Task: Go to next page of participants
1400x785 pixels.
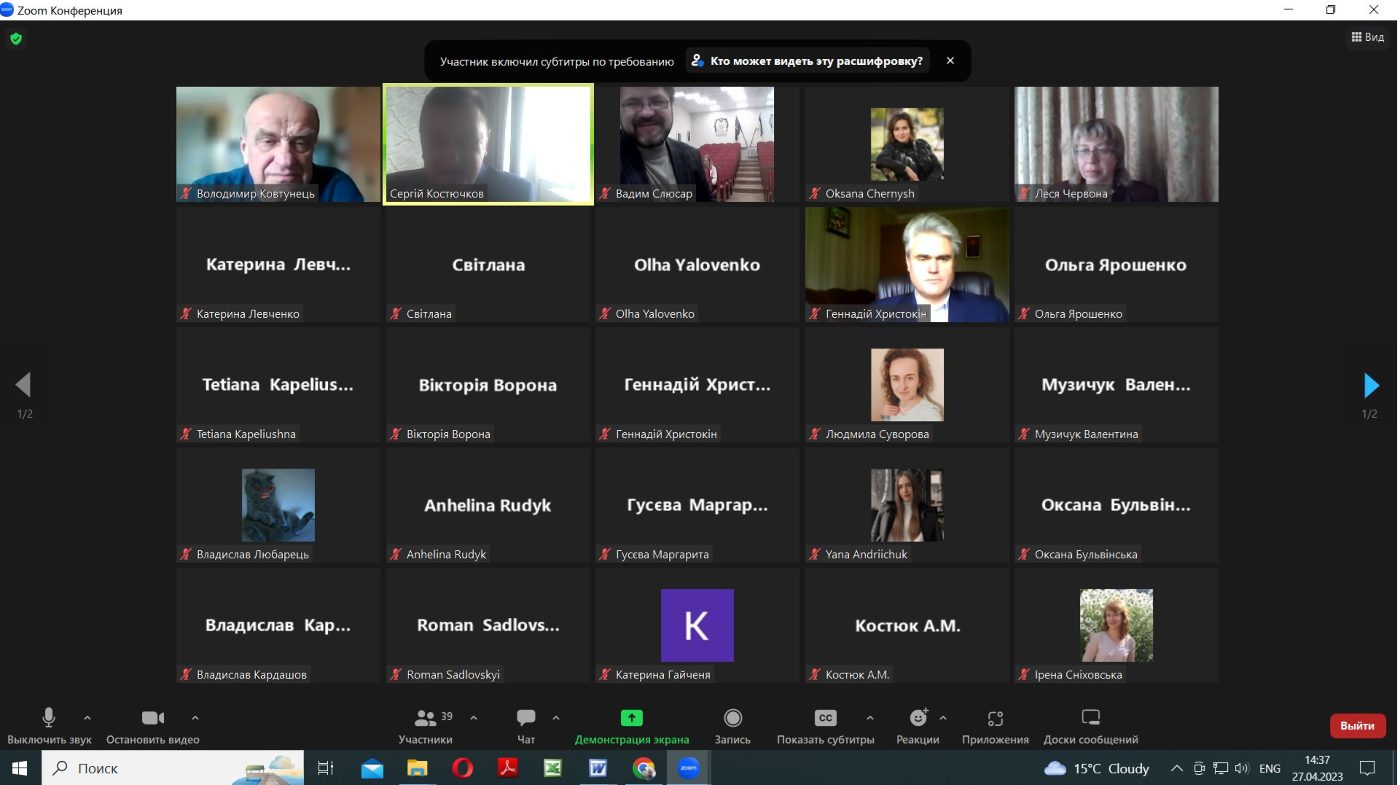Action: (1371, 385)
